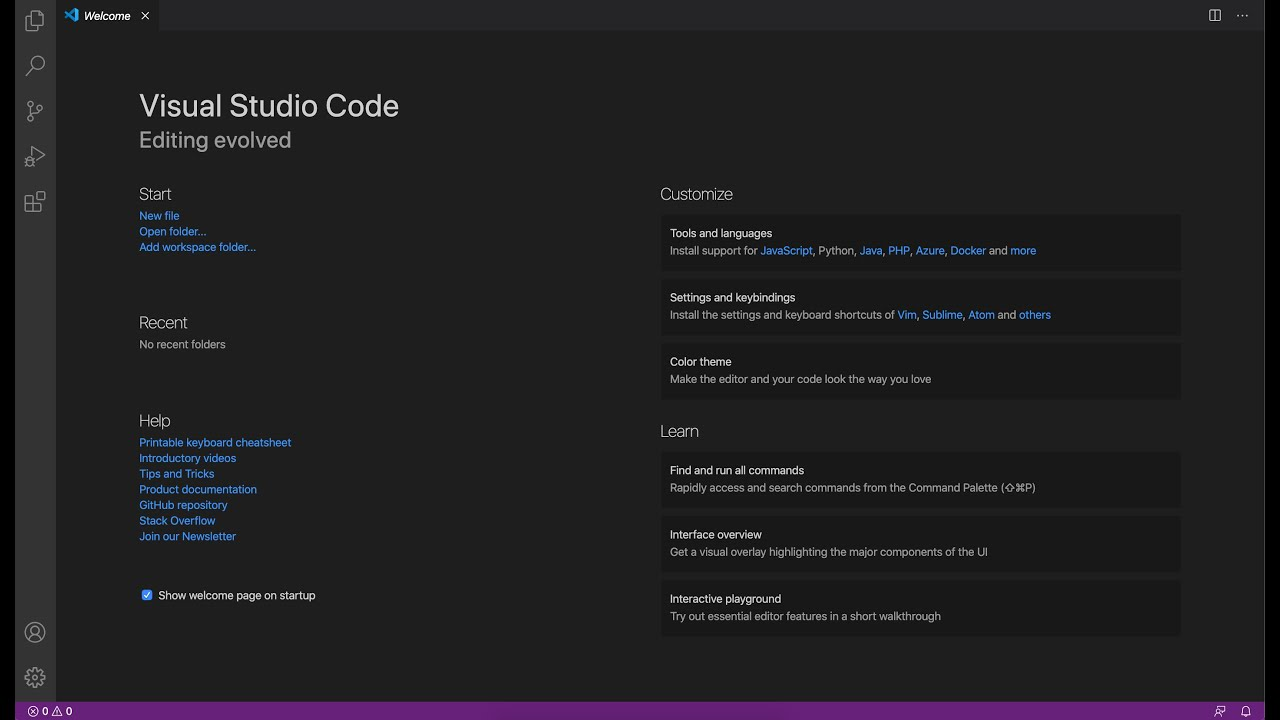Create a file via the New file link
This screenshot has height=720, width=1280.
click(159, 215)
